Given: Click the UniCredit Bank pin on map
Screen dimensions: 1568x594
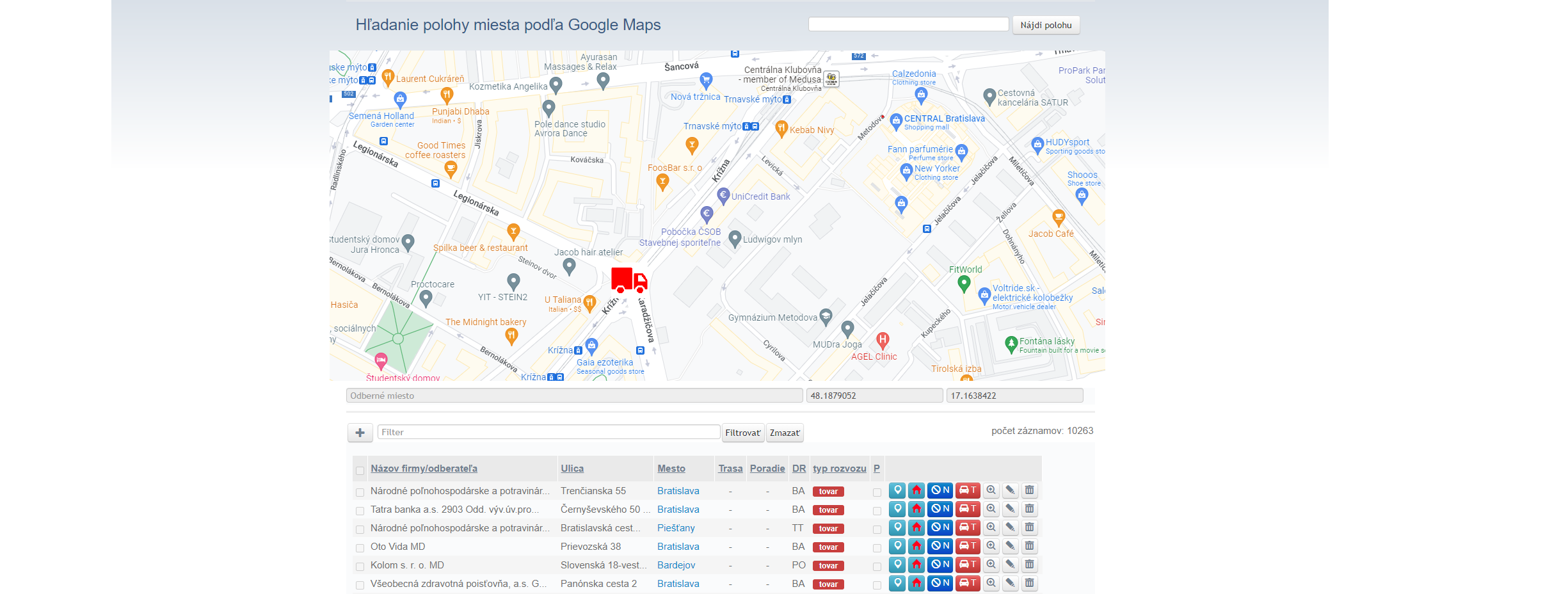Looking at the screenshot, I should 723,195.
